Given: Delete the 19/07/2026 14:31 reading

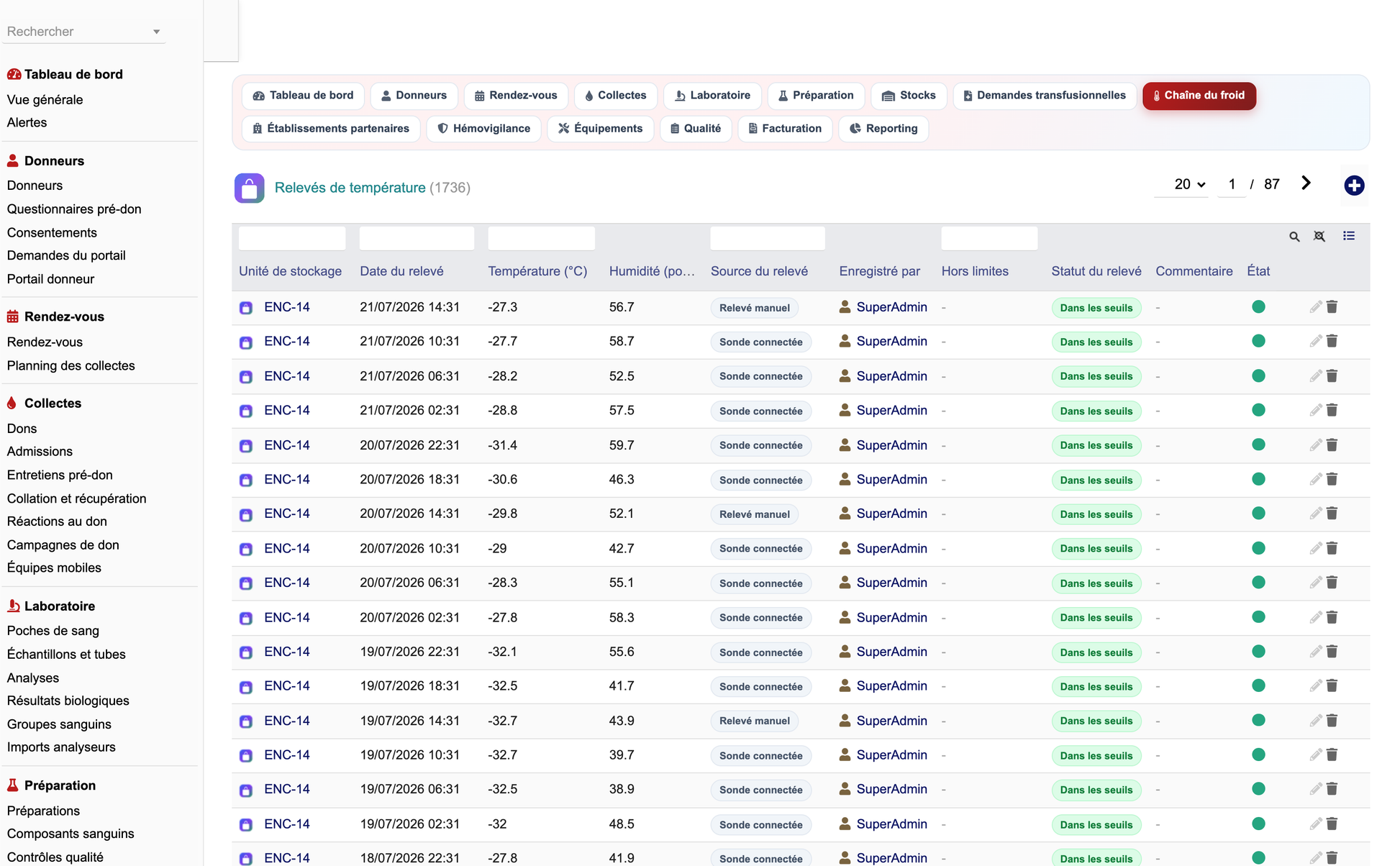Looking at the screenshot, I should 1332,720.
